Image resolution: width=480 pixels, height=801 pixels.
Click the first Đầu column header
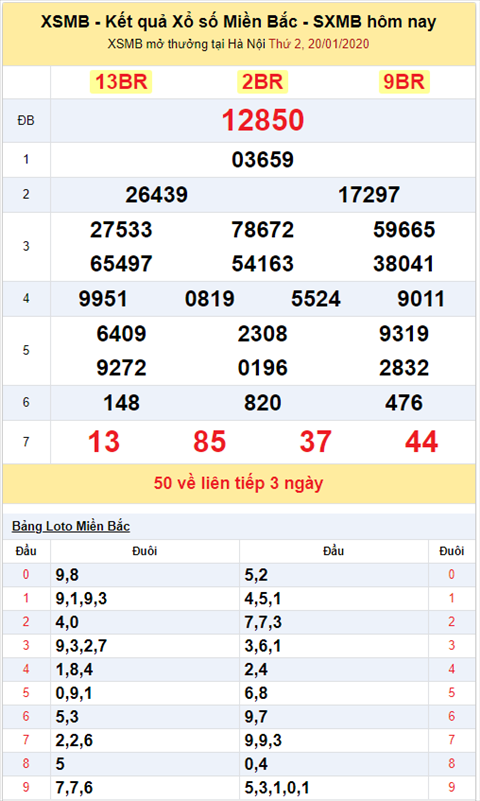26,551
